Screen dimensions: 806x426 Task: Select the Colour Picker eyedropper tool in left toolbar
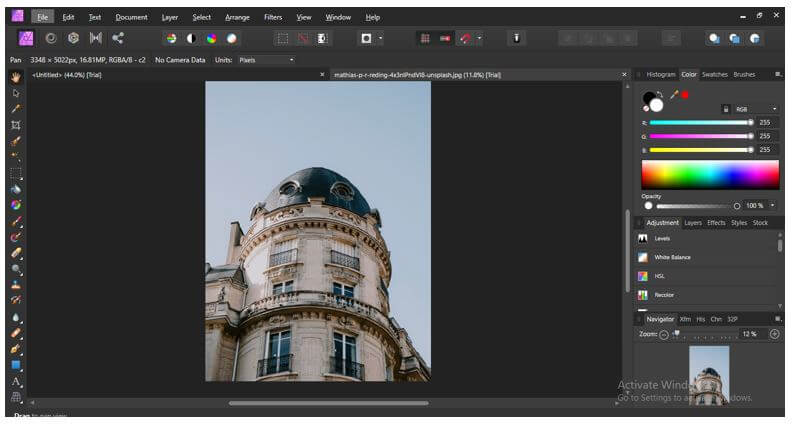[x=16, y=109]
